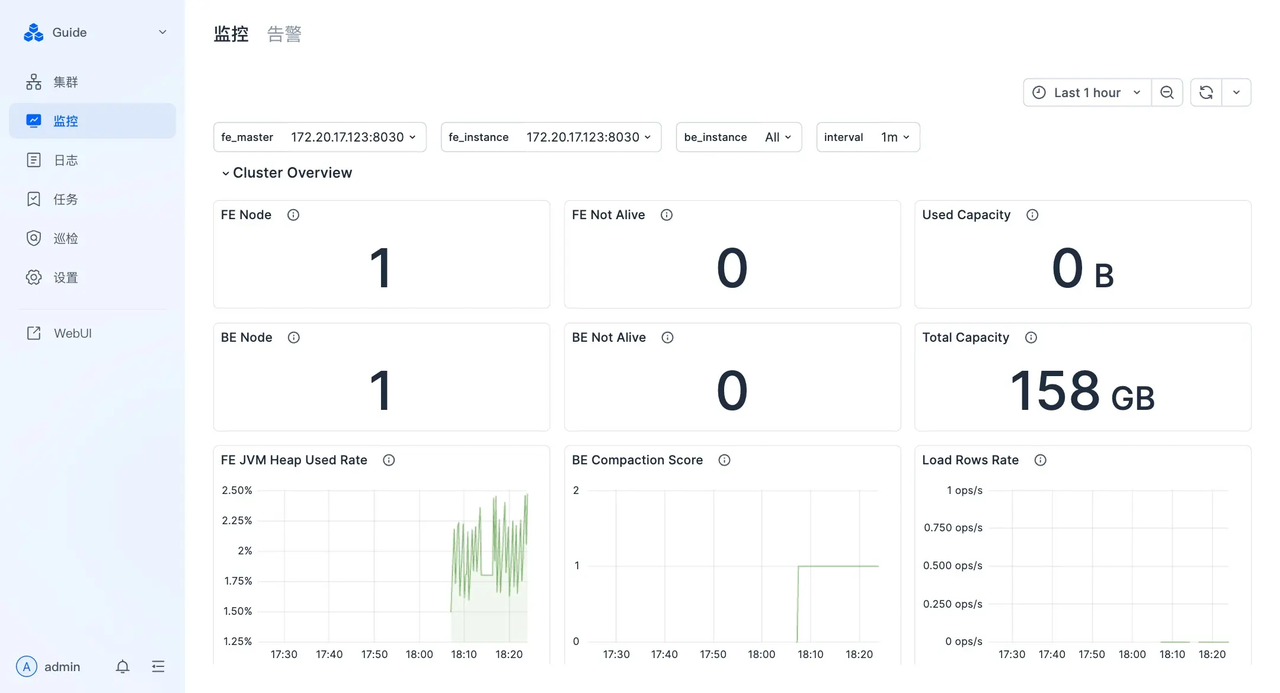Click the Load Rows Rate chart area
The width and height of the screenshot is (1280, 693).
tap(1111, 566)
